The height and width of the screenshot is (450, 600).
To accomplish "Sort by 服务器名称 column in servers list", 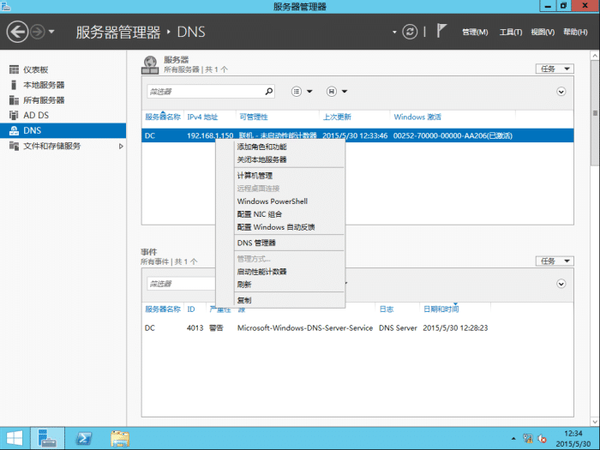I will point(163,117).
